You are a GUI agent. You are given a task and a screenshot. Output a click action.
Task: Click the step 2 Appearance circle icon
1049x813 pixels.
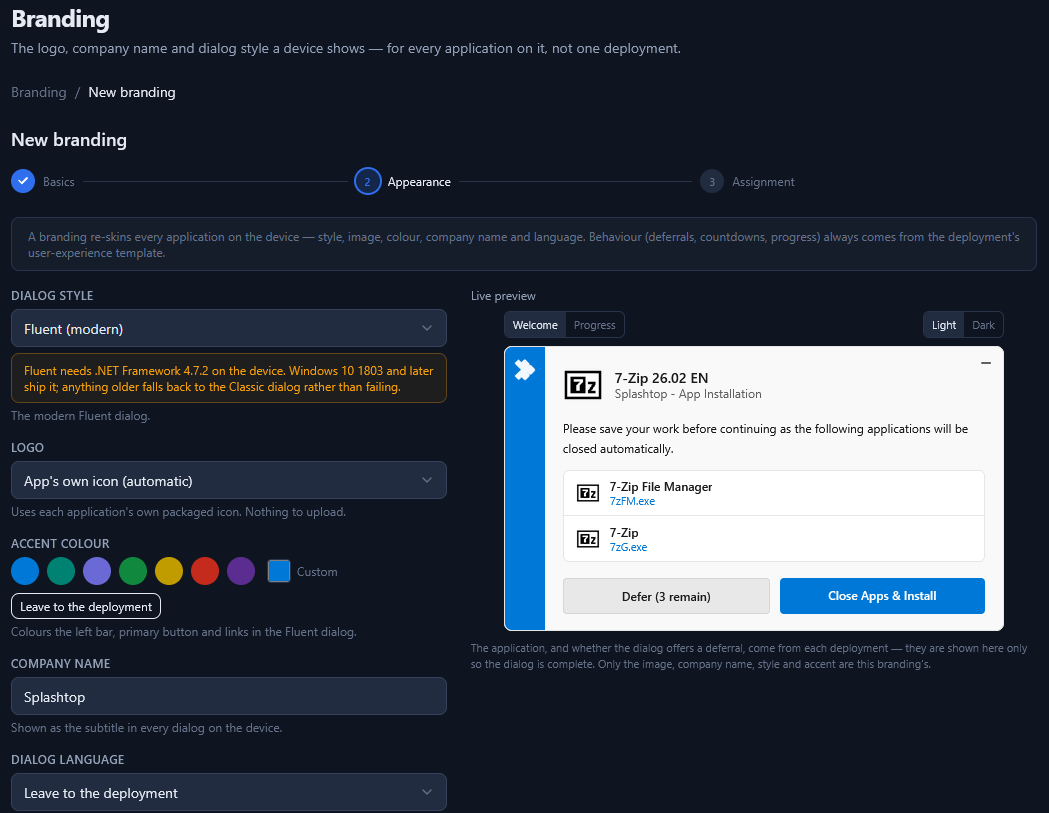click(x=367, y=181)
